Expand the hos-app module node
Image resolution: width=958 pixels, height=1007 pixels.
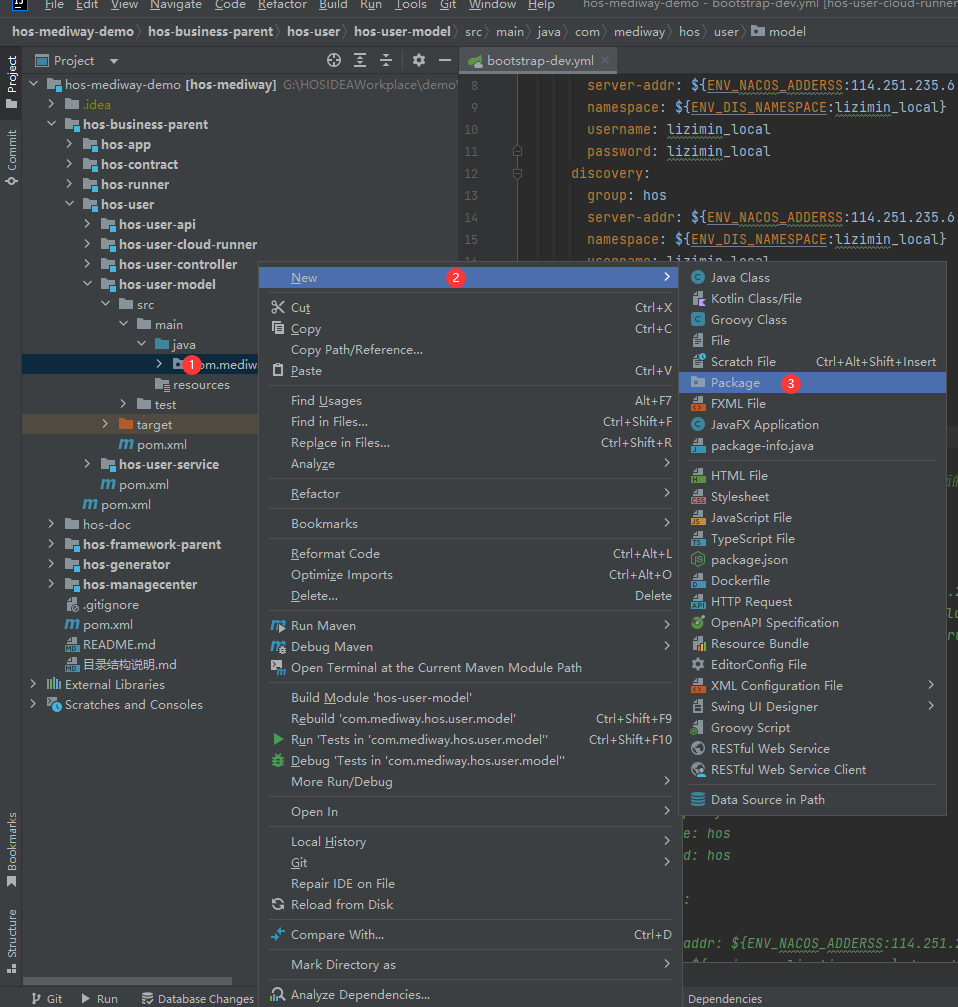coord(70,145)
